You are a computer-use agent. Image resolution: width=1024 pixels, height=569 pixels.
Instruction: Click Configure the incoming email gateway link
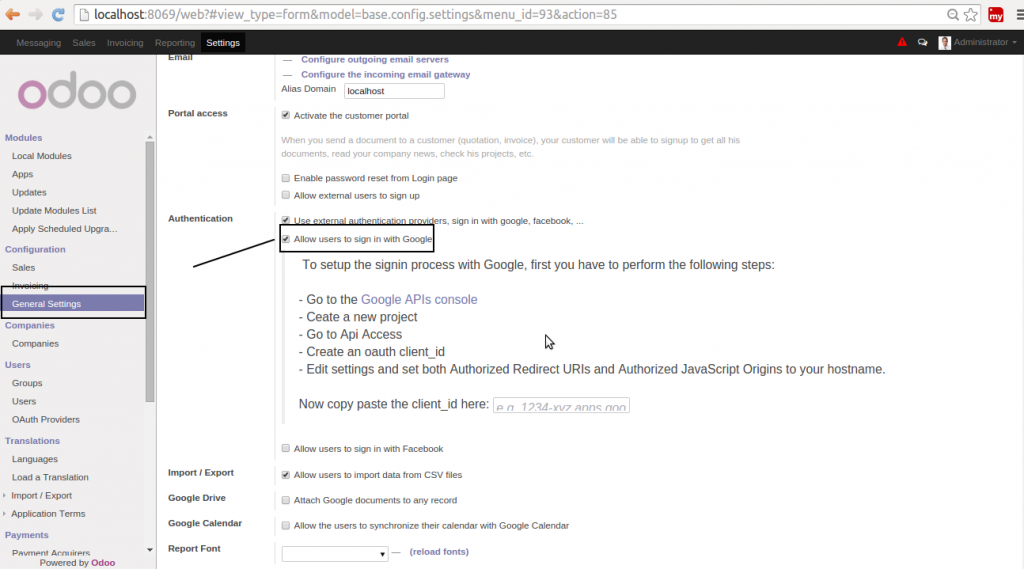[x=385, y=74]
